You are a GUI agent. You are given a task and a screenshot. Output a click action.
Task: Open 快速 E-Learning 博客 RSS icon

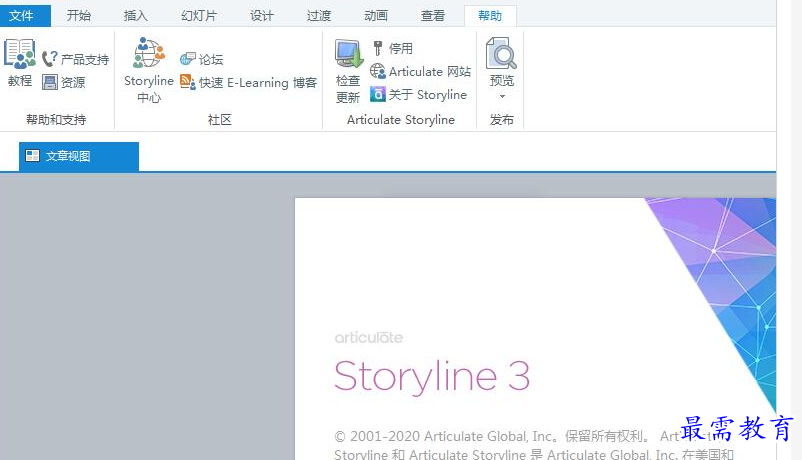click(188, 82)
